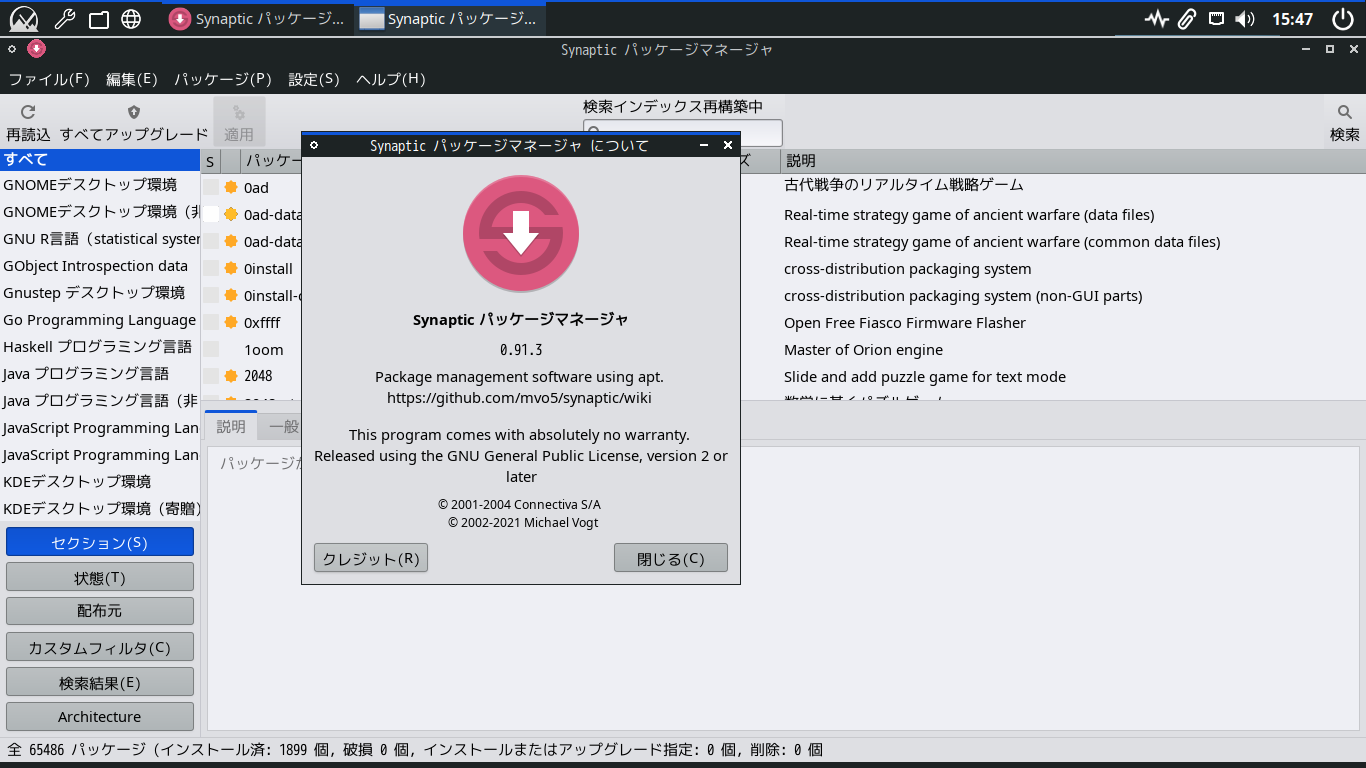Click the orange support badge beside 0install
Viewport: 1366px width, 768px height.
tap(231, 269)
